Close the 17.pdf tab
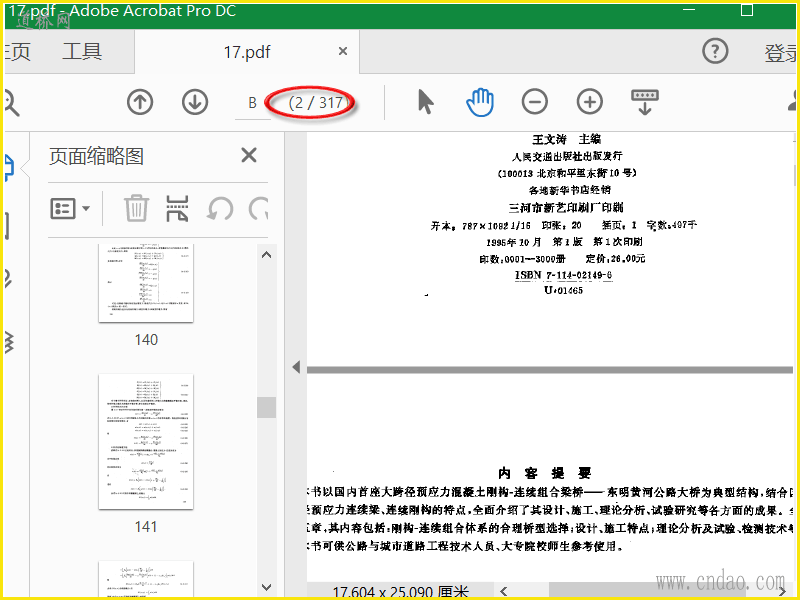 click(x=343, y=51)
